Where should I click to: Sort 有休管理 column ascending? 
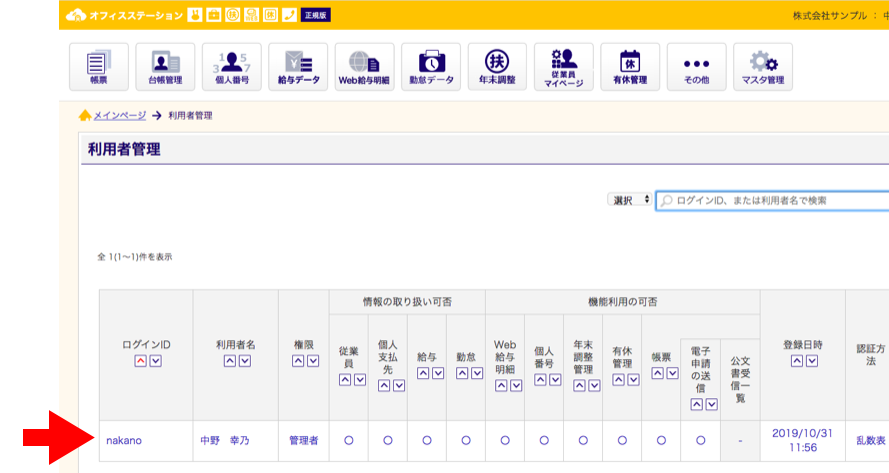pyautogui.click(x=619, y=380)
